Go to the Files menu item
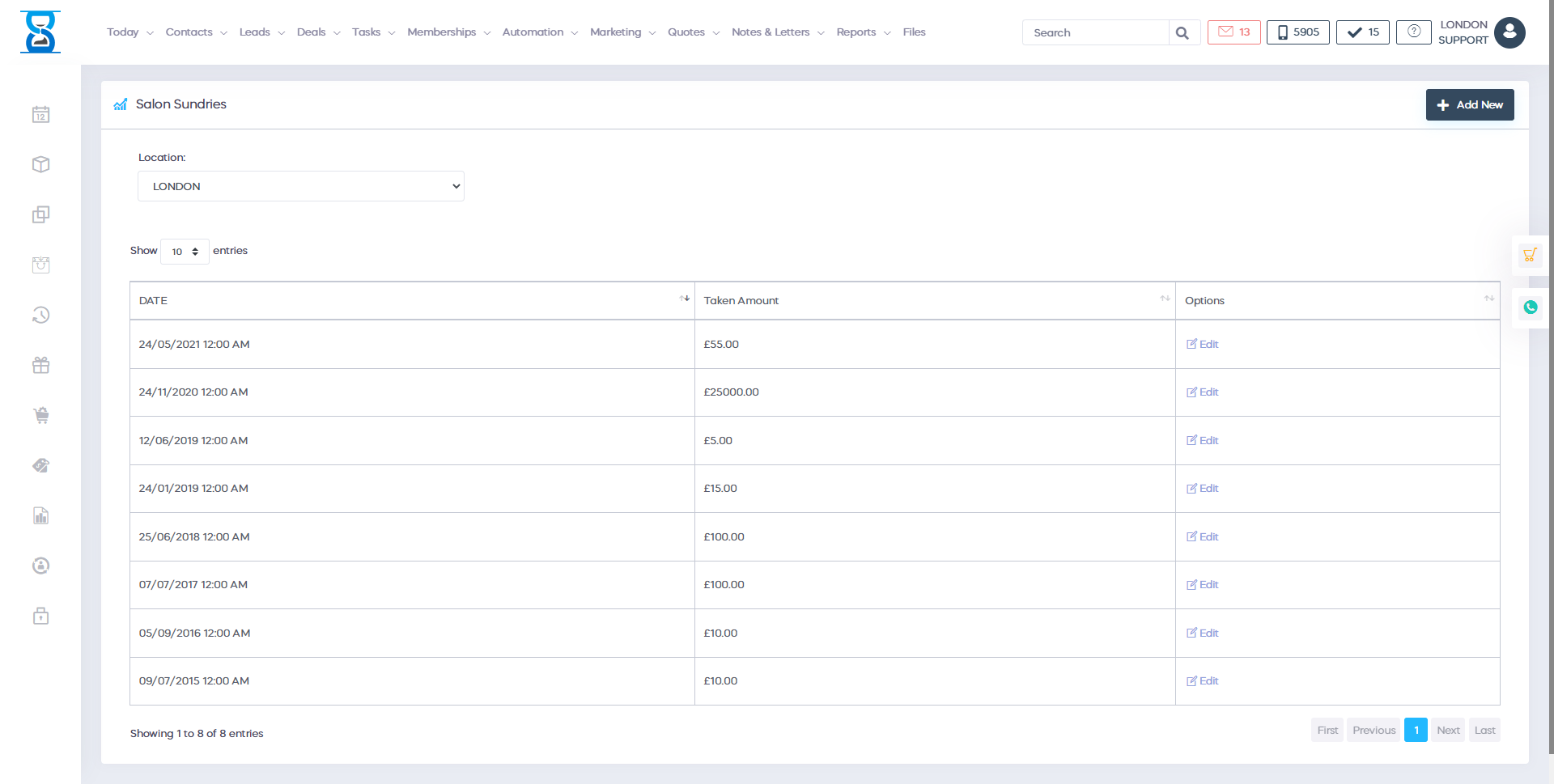This screenshot has width=1554, height=784. [x=914, y=32]
